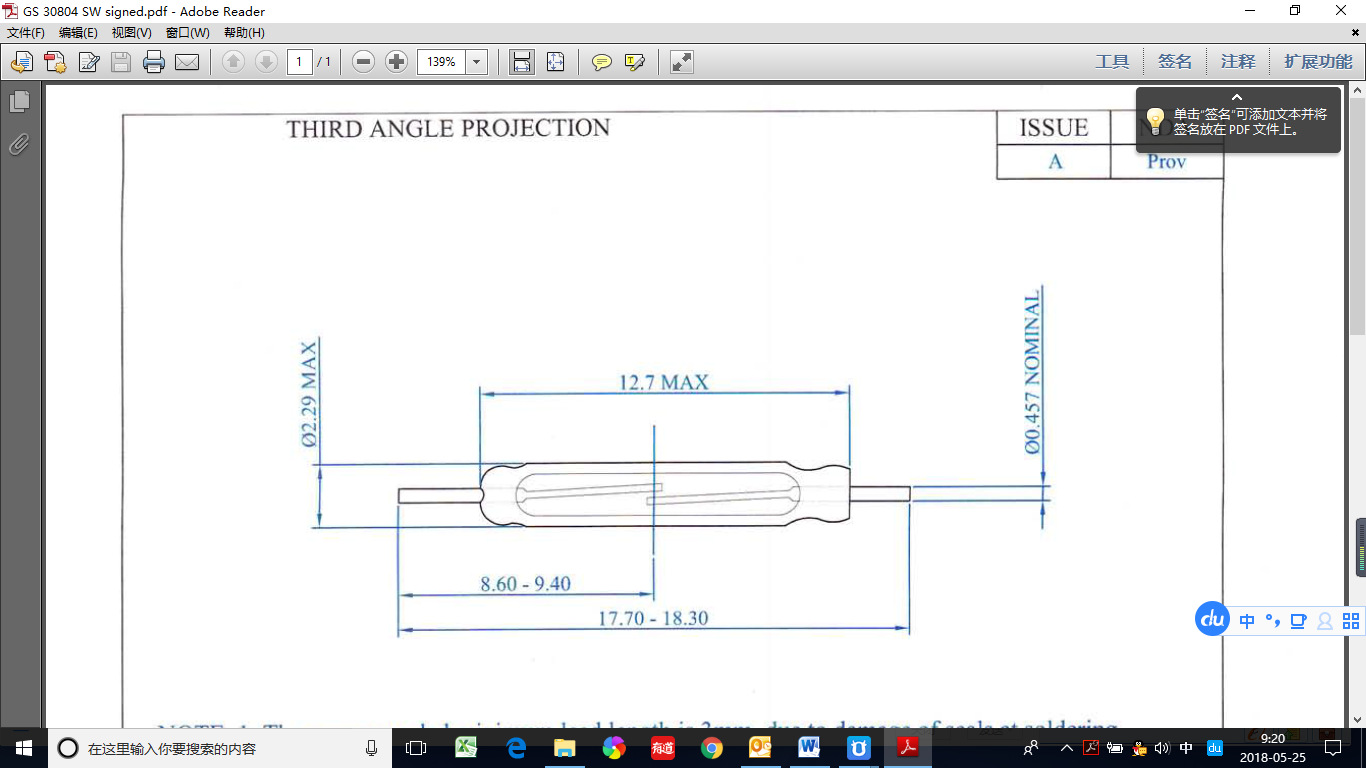Click the volume speaker tray icon
1366x768 pixels.
point(1162,748)
